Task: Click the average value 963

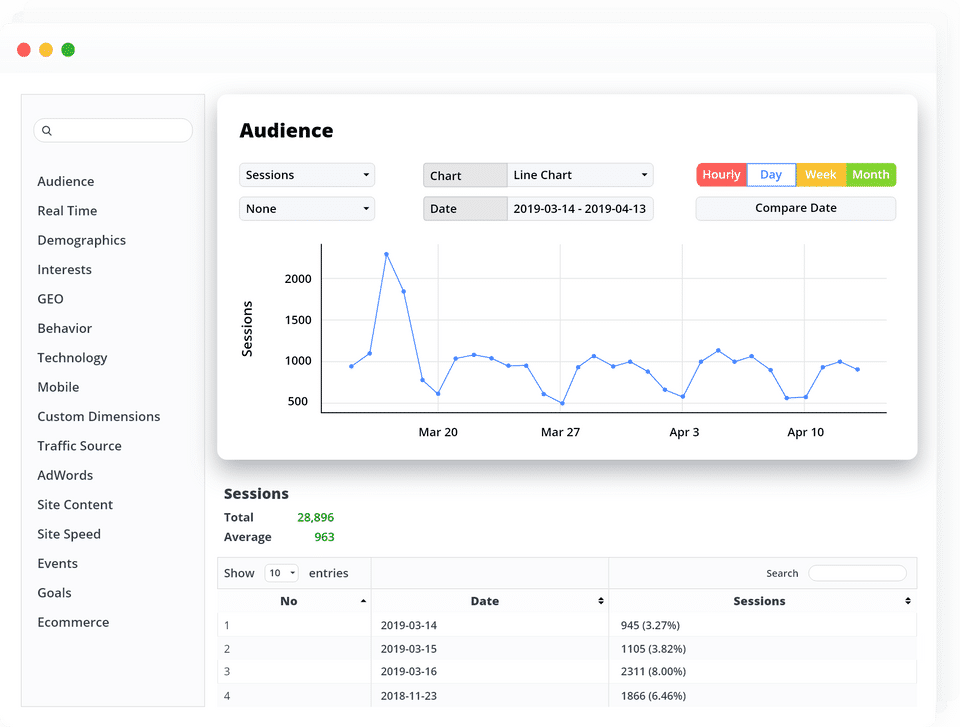Action: (324, 537)
